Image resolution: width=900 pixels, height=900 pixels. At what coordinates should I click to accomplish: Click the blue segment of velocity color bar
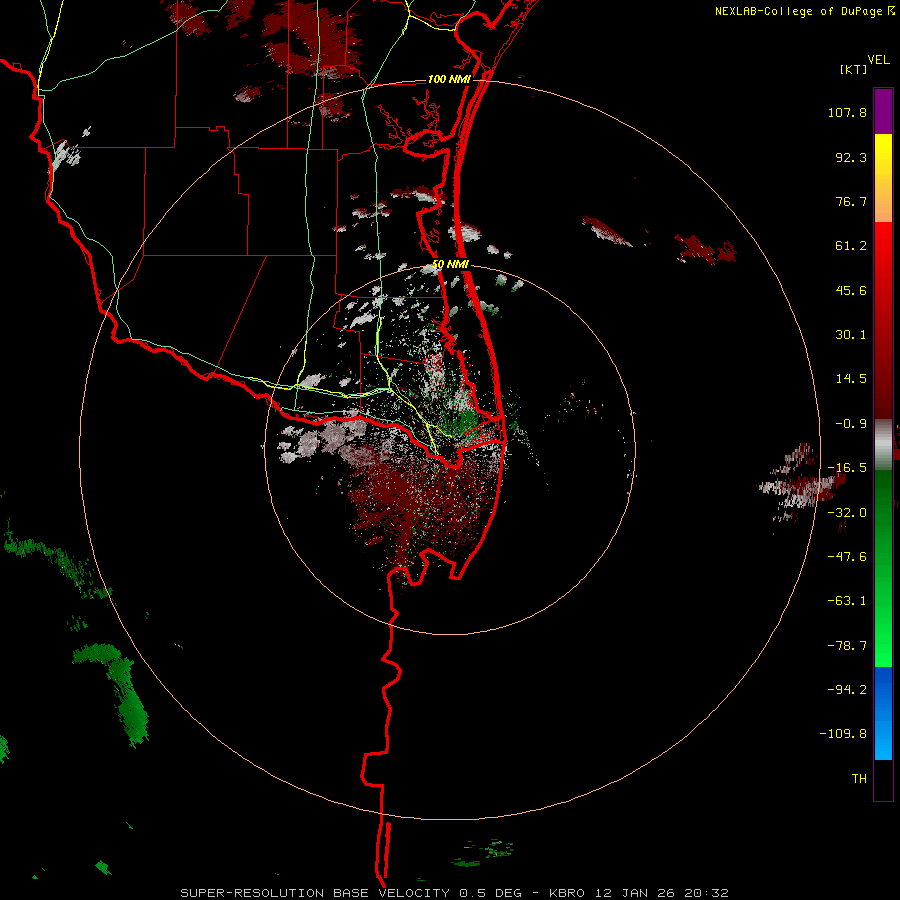click(x=883, y=713)
